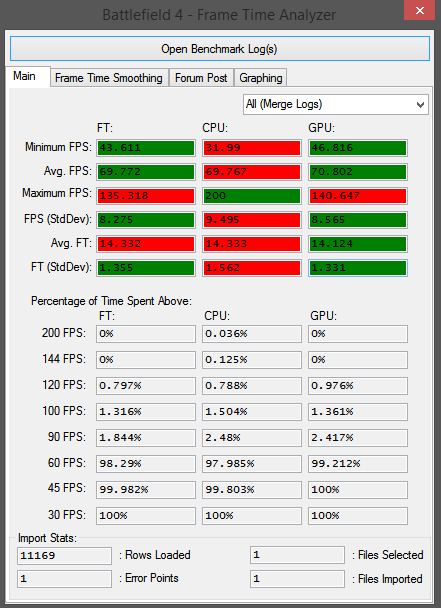The image size is (441, 608).
Task: Click the FT Avg. FT field 14.332
Action: coord(146,244)
